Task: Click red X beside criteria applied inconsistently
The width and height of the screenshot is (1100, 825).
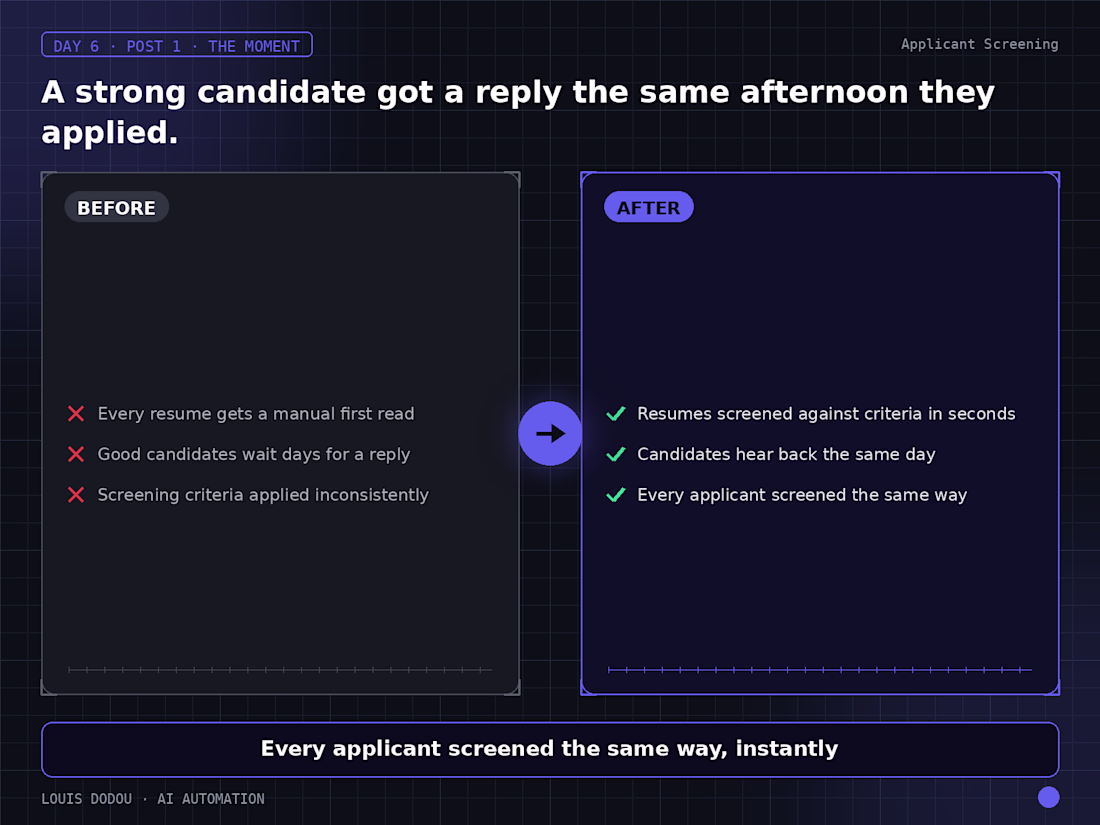Action: tap(76, 495)
